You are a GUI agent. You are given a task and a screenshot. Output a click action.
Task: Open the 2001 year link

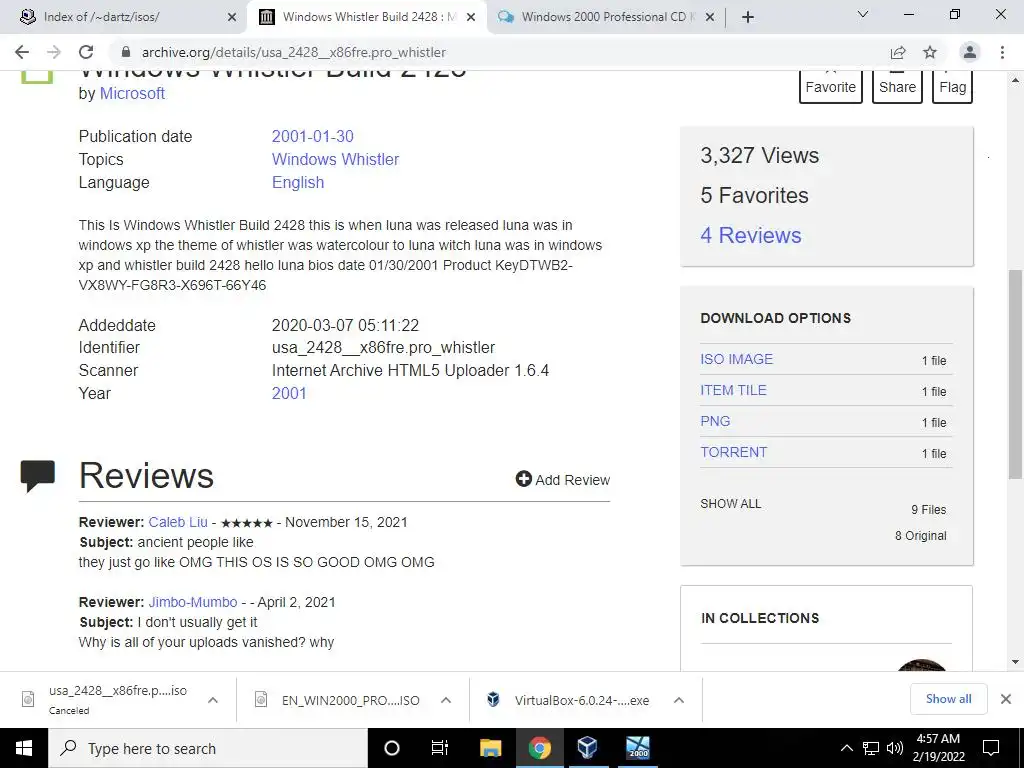(x=289, y=393)
